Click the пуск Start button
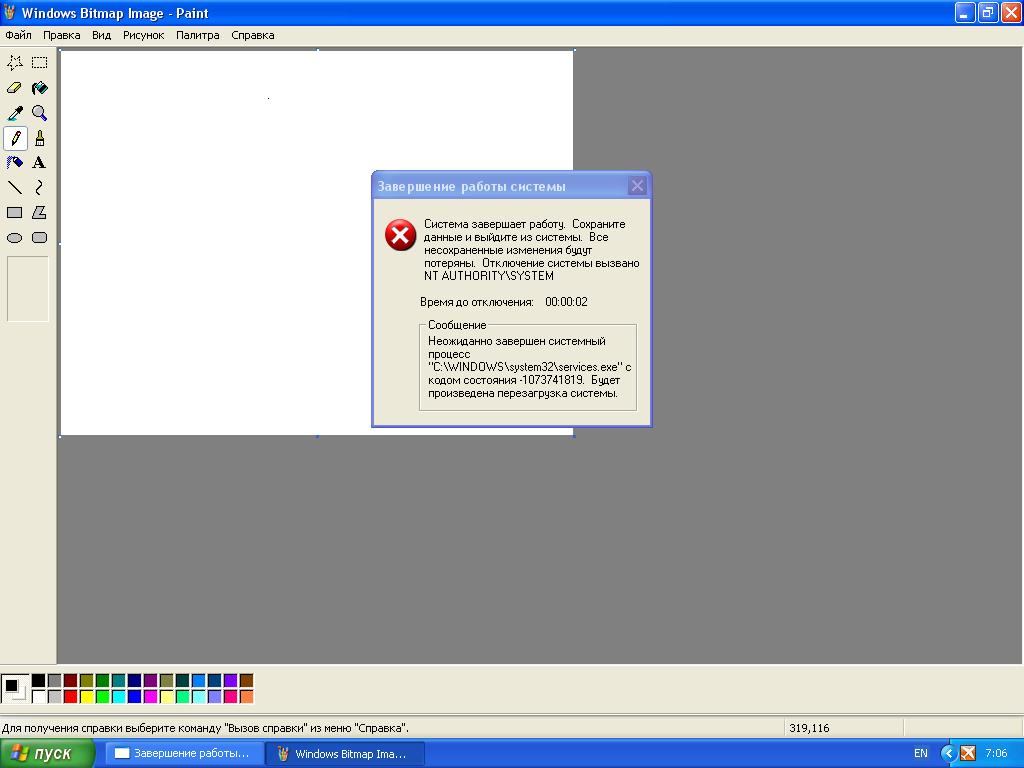The height and width of the screenshot is (768, 1024). click(x=47, y=754)
